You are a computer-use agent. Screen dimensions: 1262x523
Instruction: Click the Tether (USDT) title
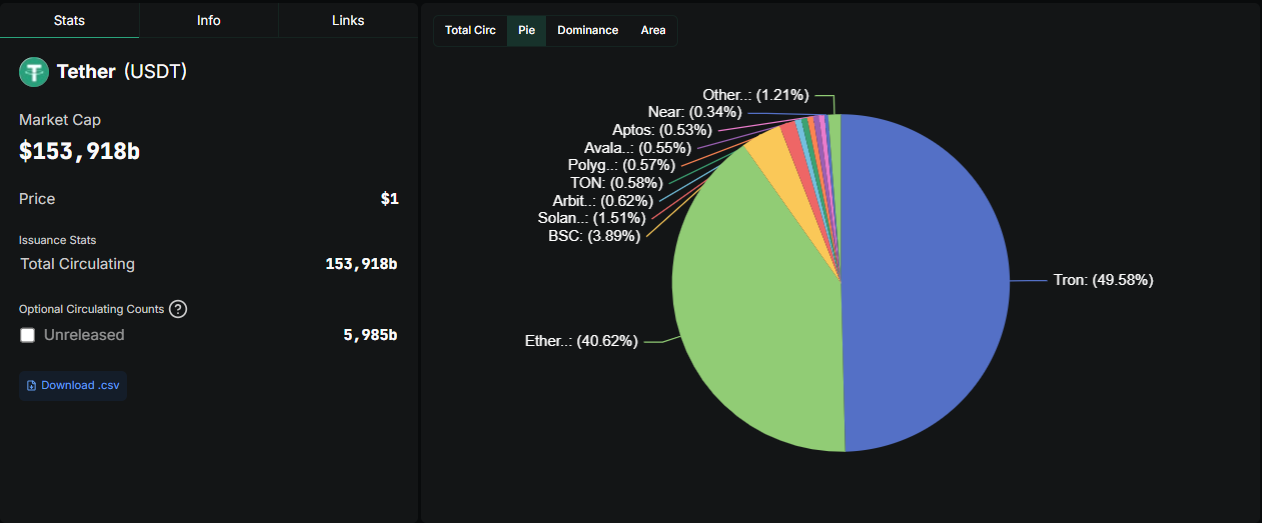[x=121, y=71]
